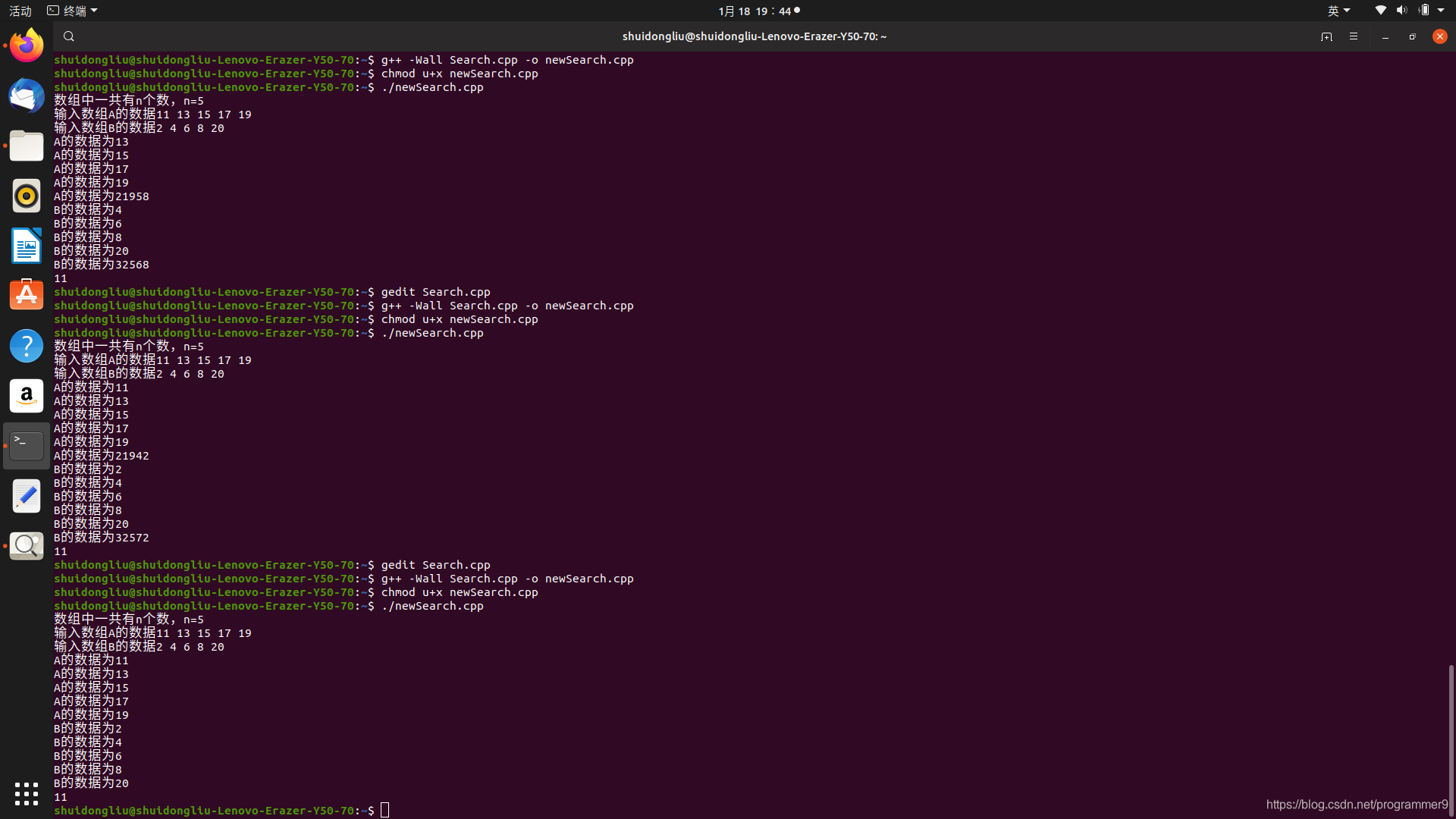Open Ubuntu Software center icon

coord(27,295)
